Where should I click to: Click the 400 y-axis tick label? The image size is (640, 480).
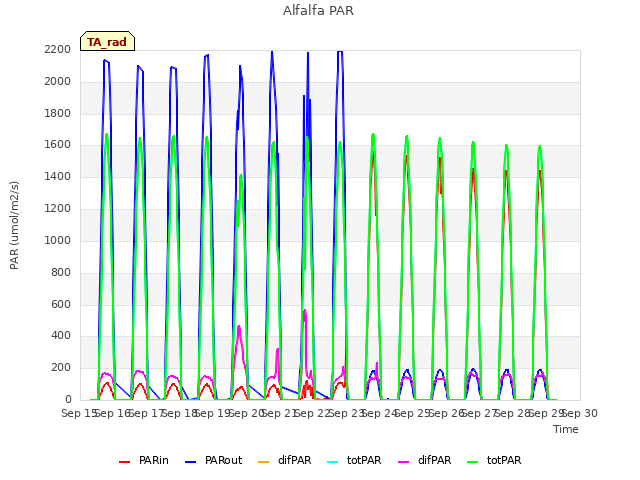click(61, 336)
